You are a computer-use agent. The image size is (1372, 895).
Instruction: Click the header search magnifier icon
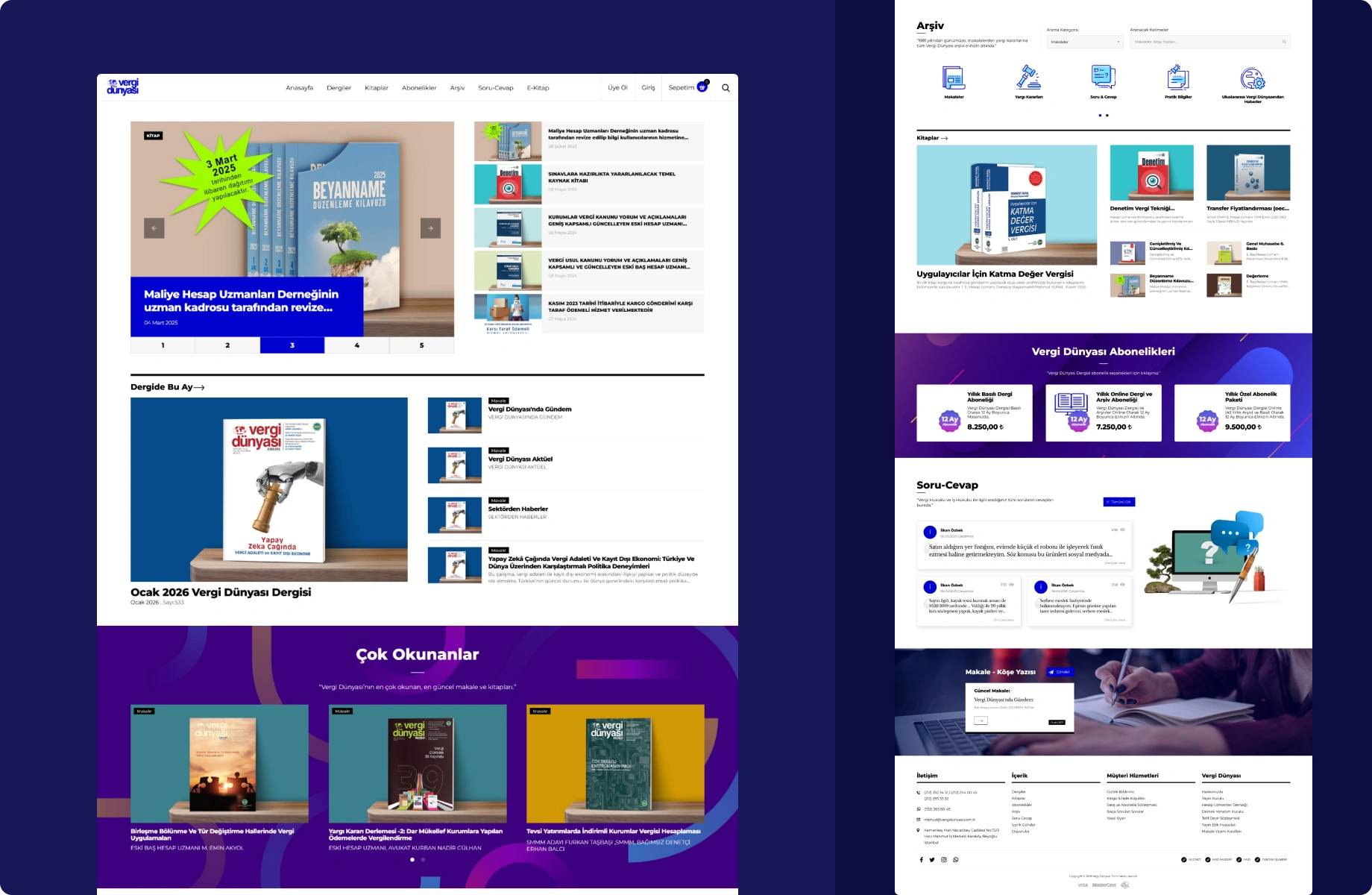726,88
